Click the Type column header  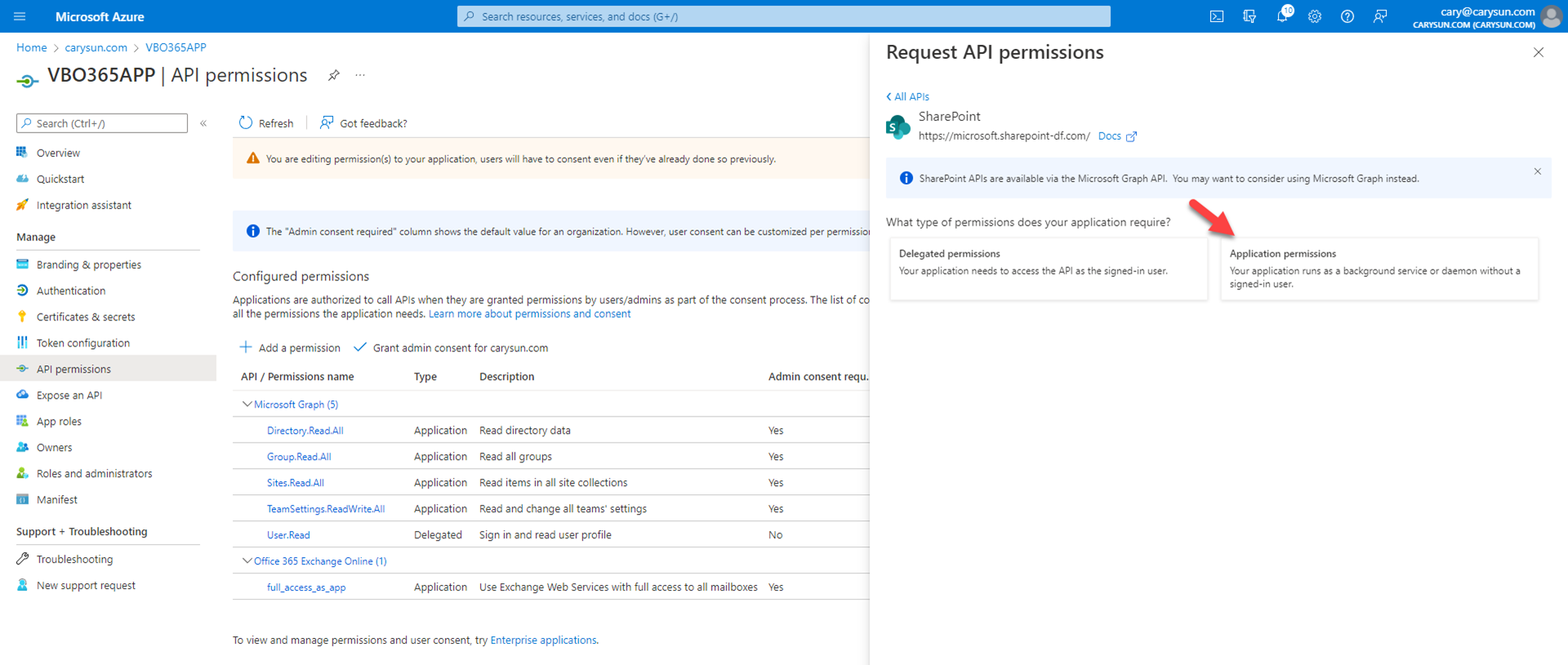click(x=425, y=377)
